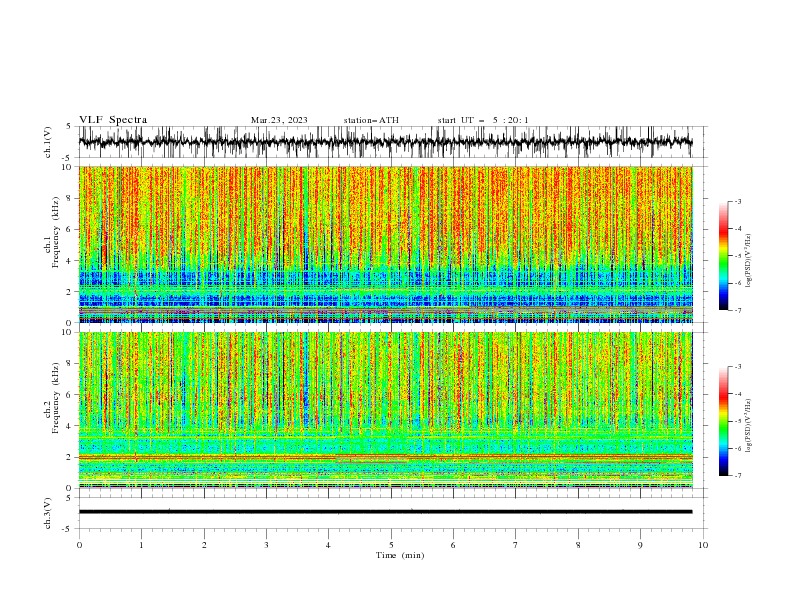Click the "6" kHz tick on ch.2 frequency axis
792x612 pixels.
[x=71, y=395]
